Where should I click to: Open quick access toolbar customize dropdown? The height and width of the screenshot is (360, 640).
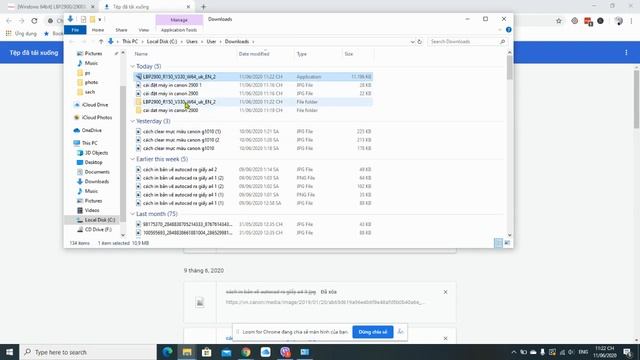tap(100, 20)
